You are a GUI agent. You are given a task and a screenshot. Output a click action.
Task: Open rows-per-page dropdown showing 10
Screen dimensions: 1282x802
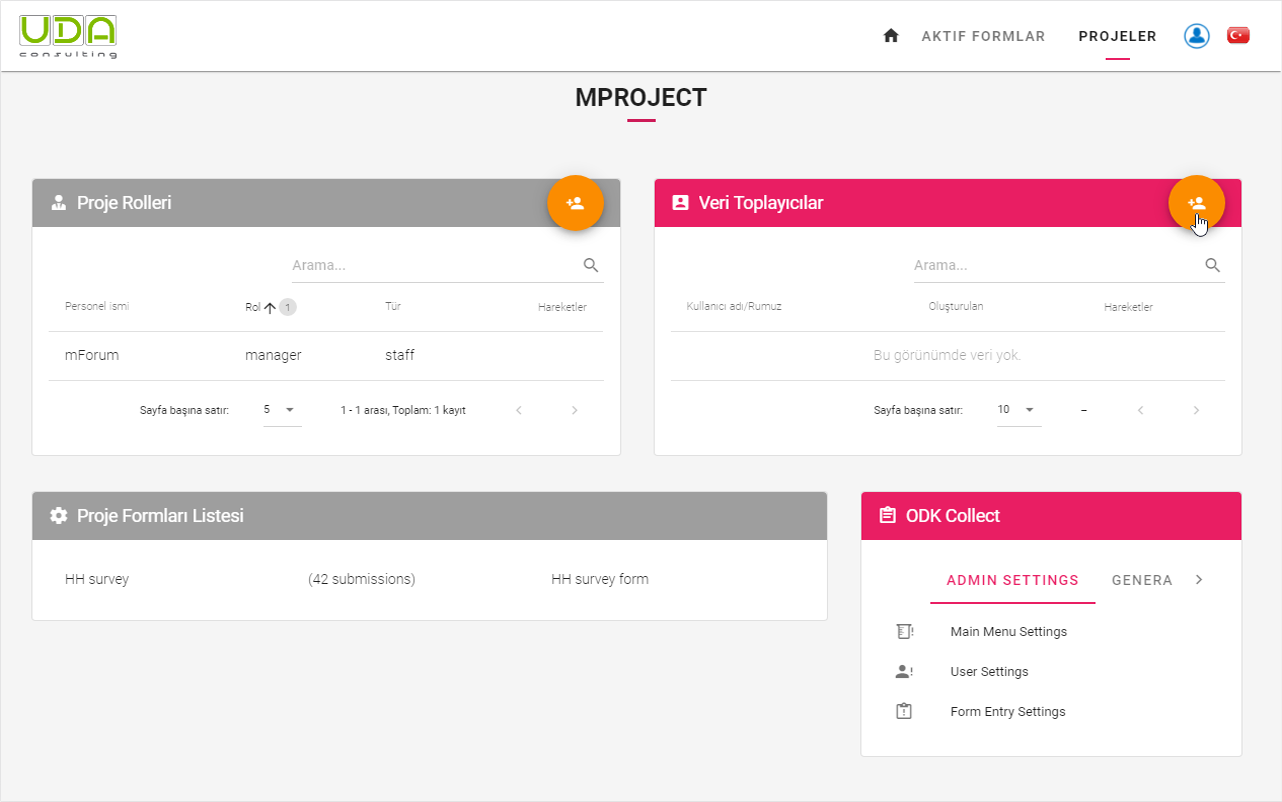click(1019, 410)
